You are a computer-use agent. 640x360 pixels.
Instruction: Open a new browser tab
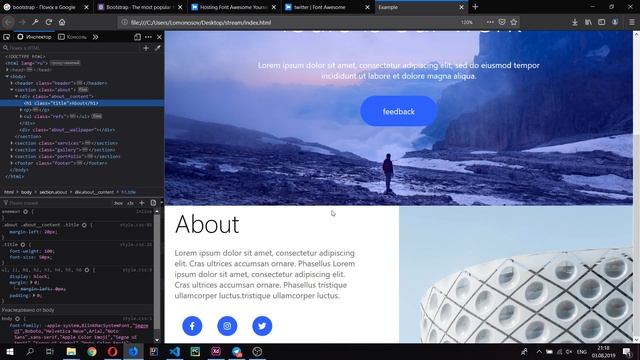(x=475, y=7)
